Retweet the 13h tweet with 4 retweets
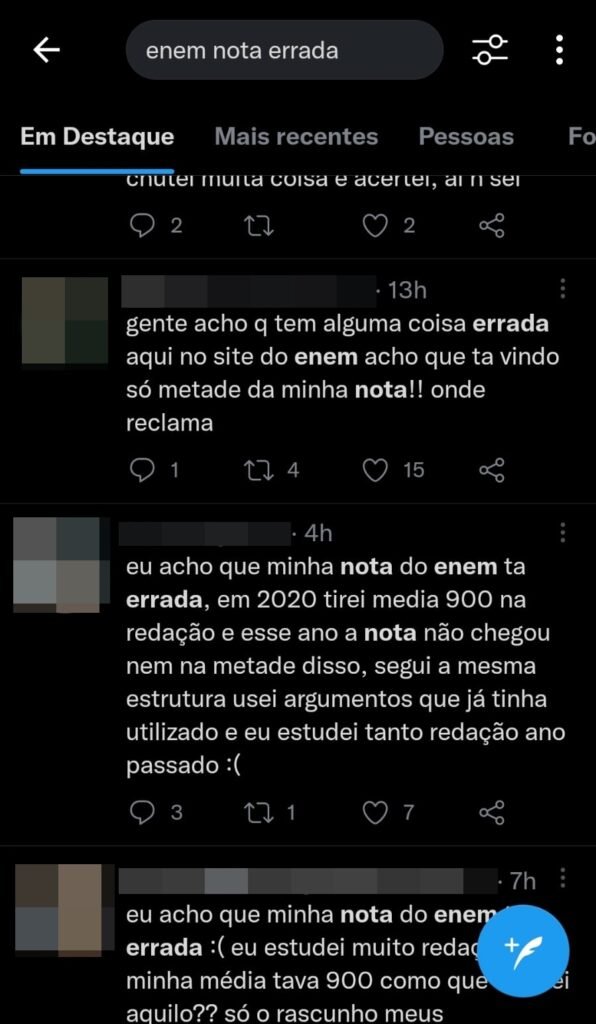This screenshot has width=596, height=1024. 259,470
